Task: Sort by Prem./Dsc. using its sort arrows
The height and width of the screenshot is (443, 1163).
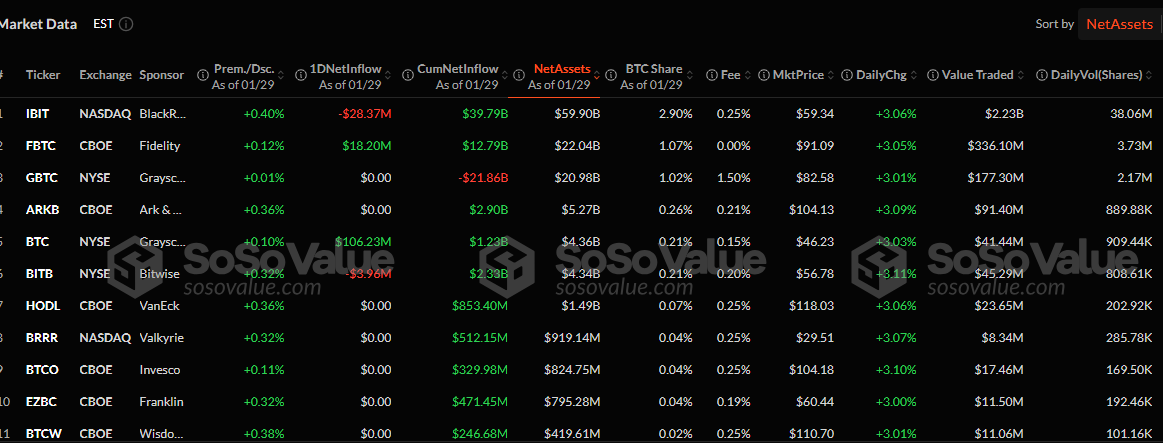Action: [281, 75]
